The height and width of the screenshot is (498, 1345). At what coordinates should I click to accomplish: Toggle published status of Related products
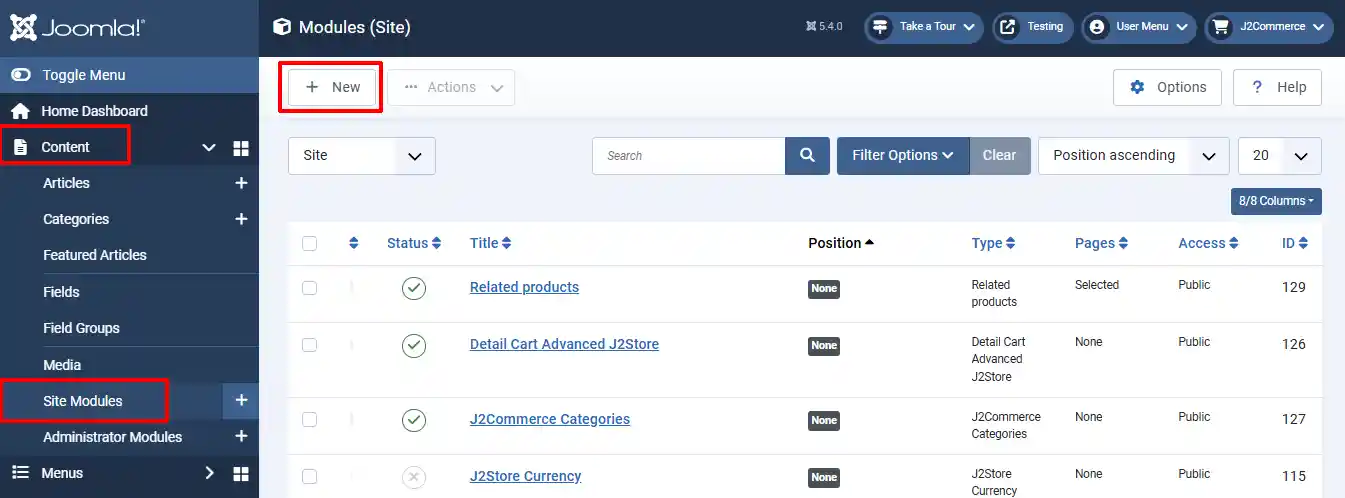click(x=414, y=288)
